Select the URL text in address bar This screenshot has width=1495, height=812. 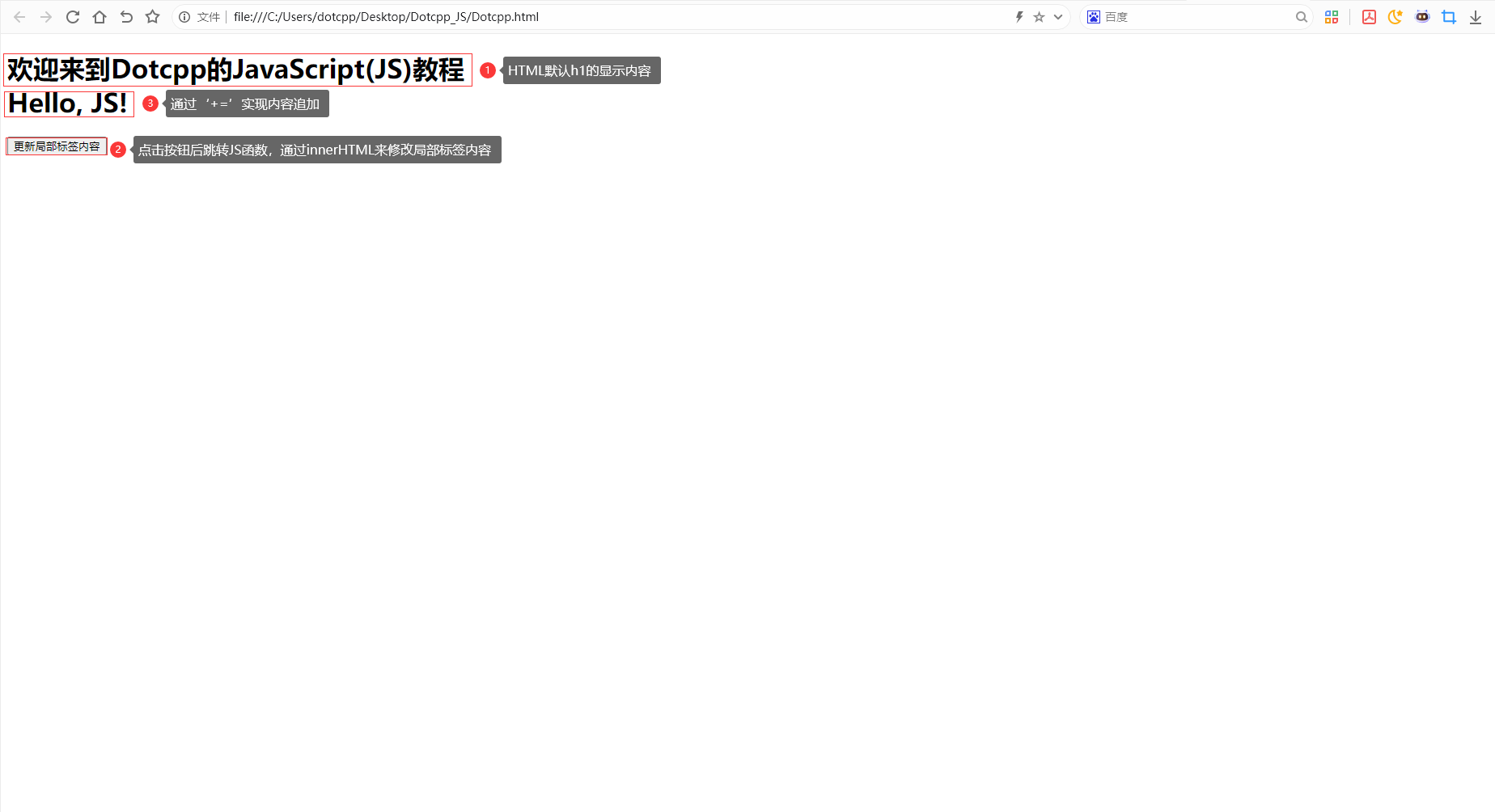(387, 16)
